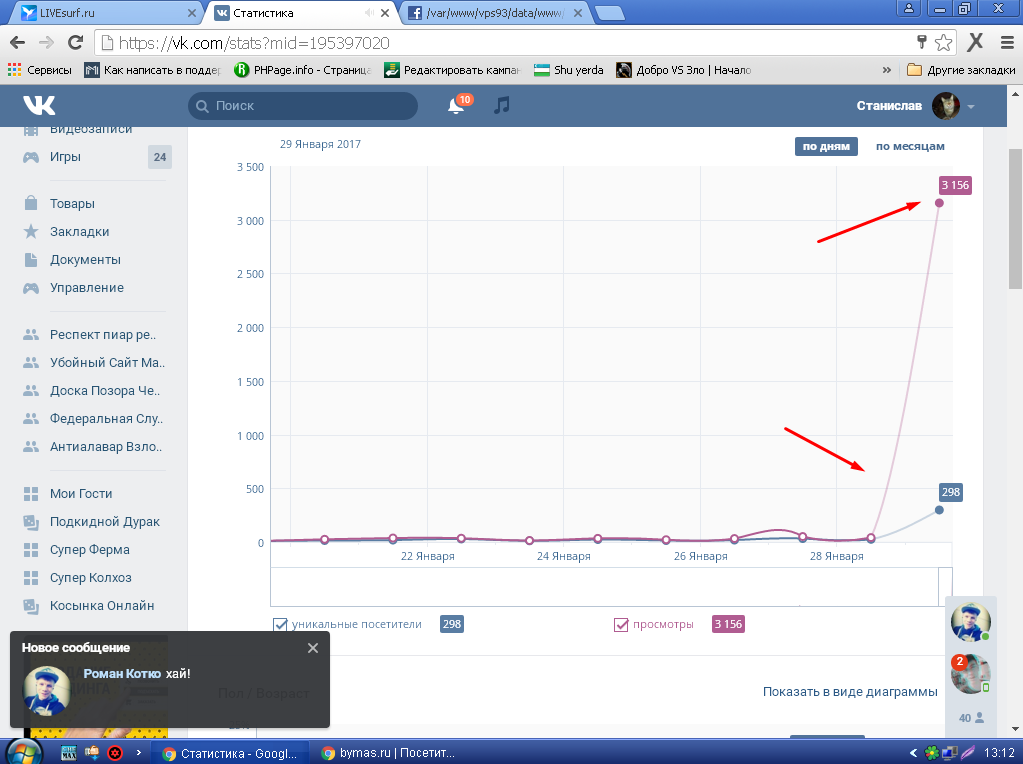1023x764 pixels.
Task: Open Товары shopping bag sidebar item
Action: [72, 204]
